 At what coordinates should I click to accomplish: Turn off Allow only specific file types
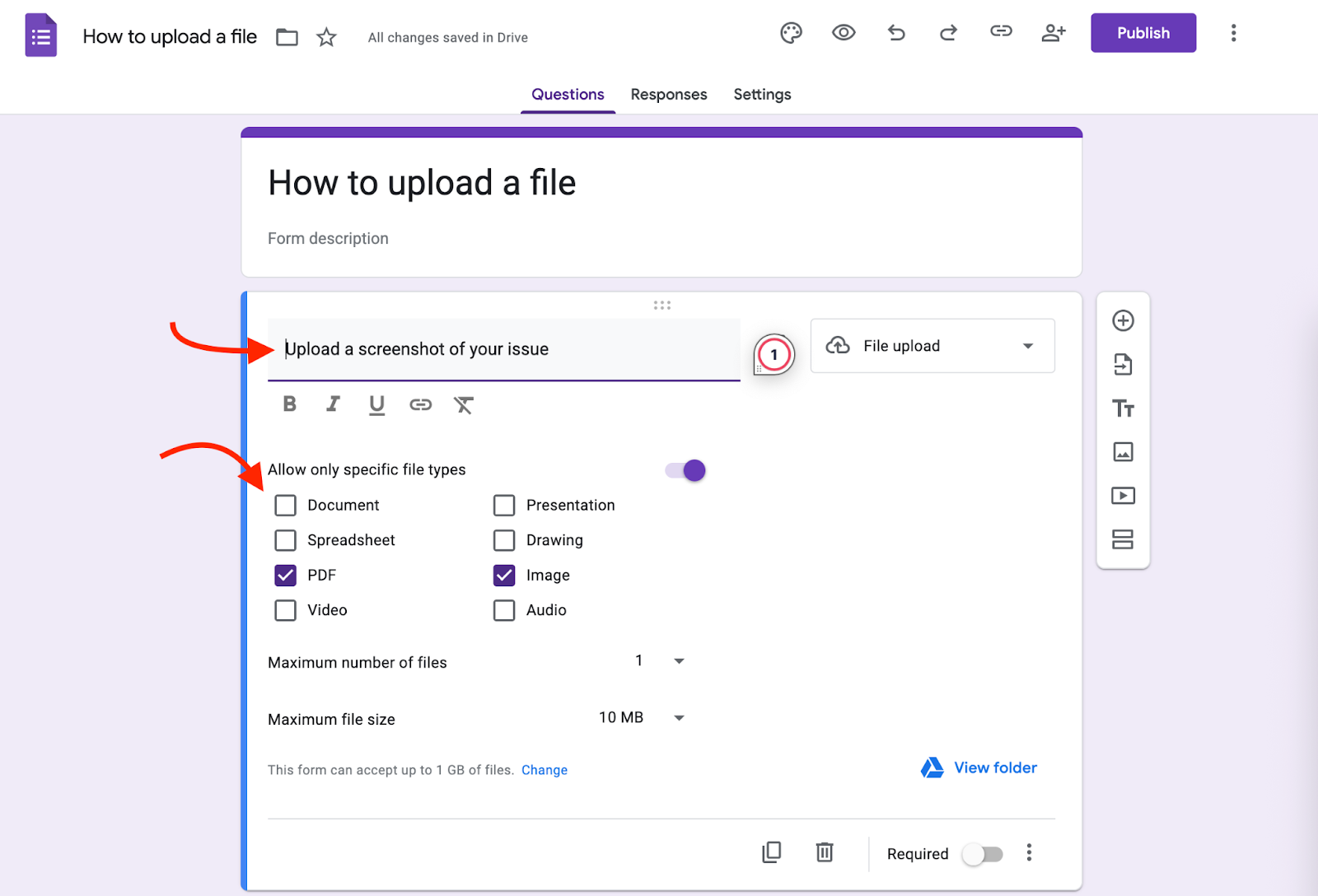pos(685,470)
